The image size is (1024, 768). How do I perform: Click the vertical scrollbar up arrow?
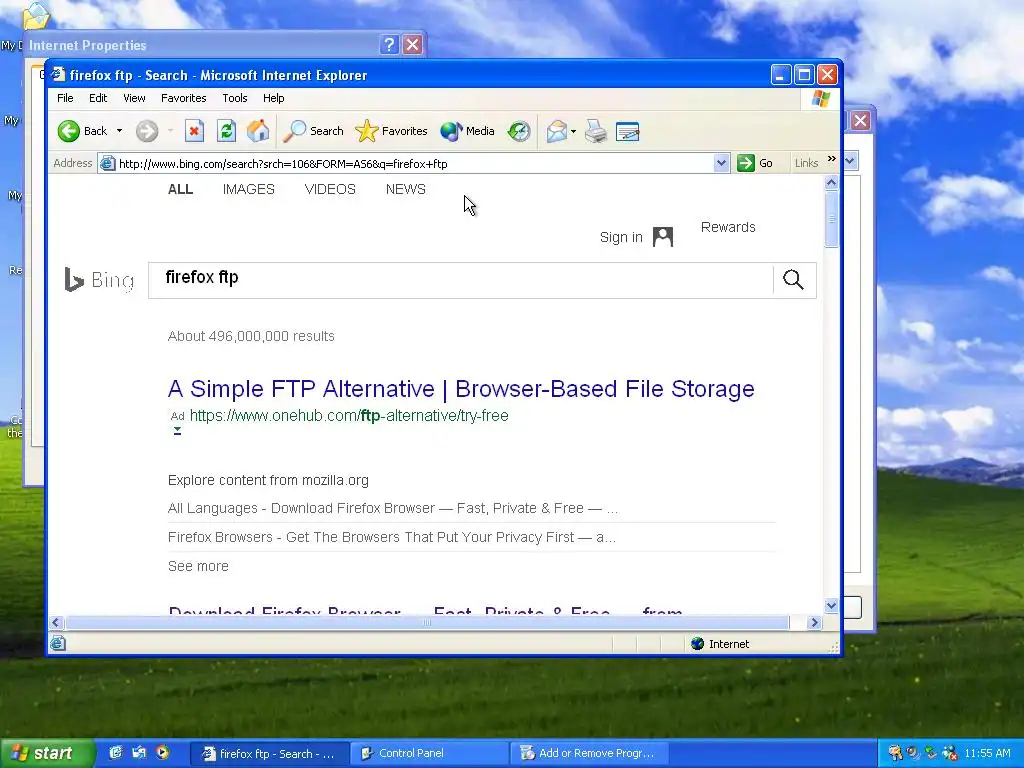[x=831, y=184]
